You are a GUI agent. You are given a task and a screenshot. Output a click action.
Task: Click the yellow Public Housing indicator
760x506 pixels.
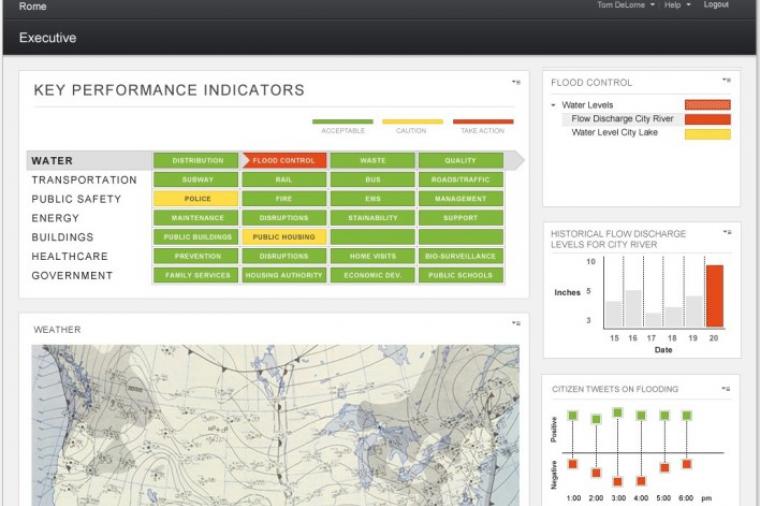pyautogui.click(x=283, y=237)
